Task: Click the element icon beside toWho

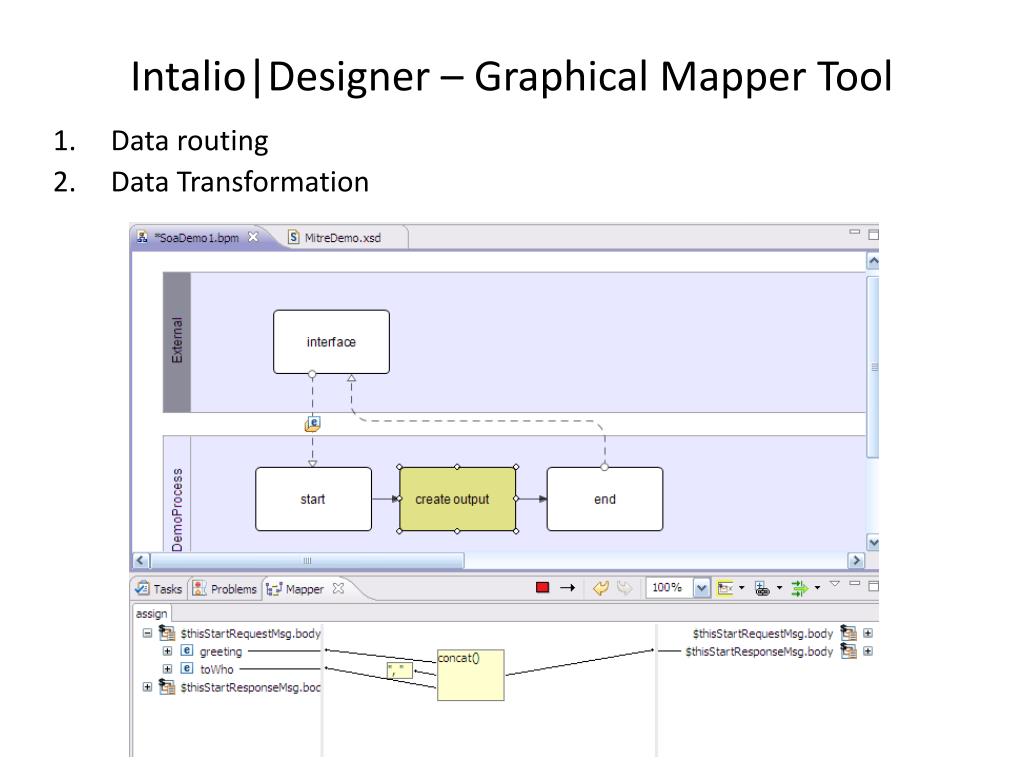Action: tap(187, 668)
